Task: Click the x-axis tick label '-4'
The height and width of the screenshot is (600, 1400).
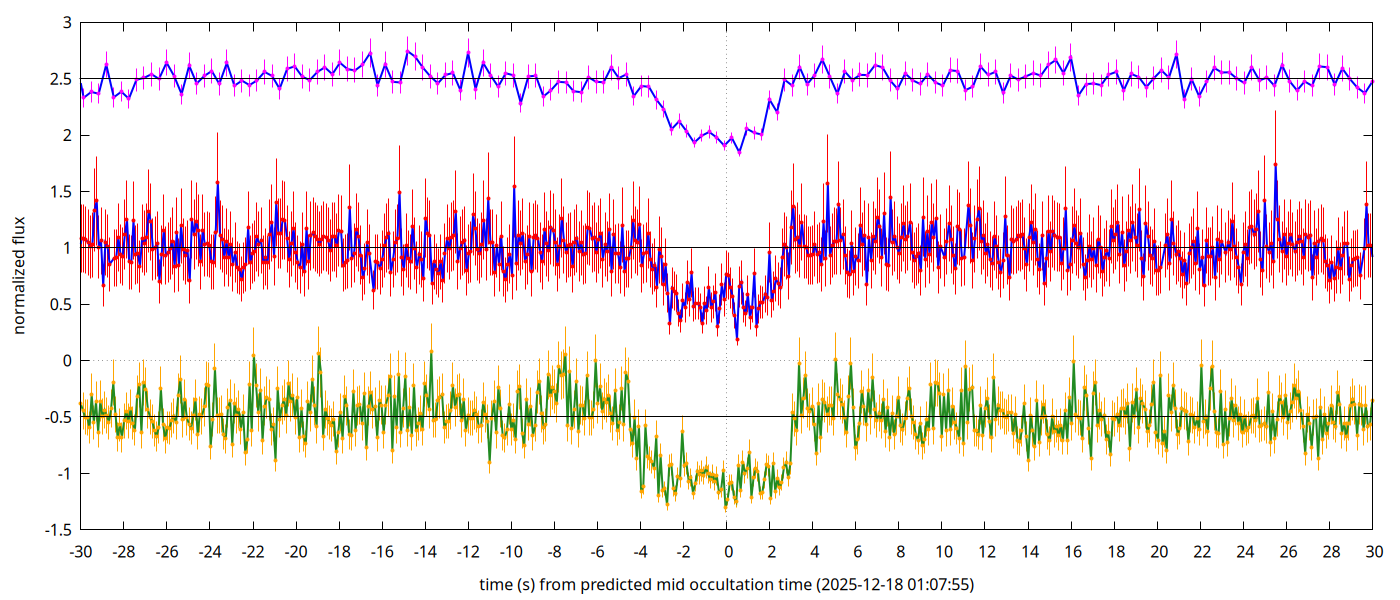Action: pyautogui.click(x=641, y=552)
